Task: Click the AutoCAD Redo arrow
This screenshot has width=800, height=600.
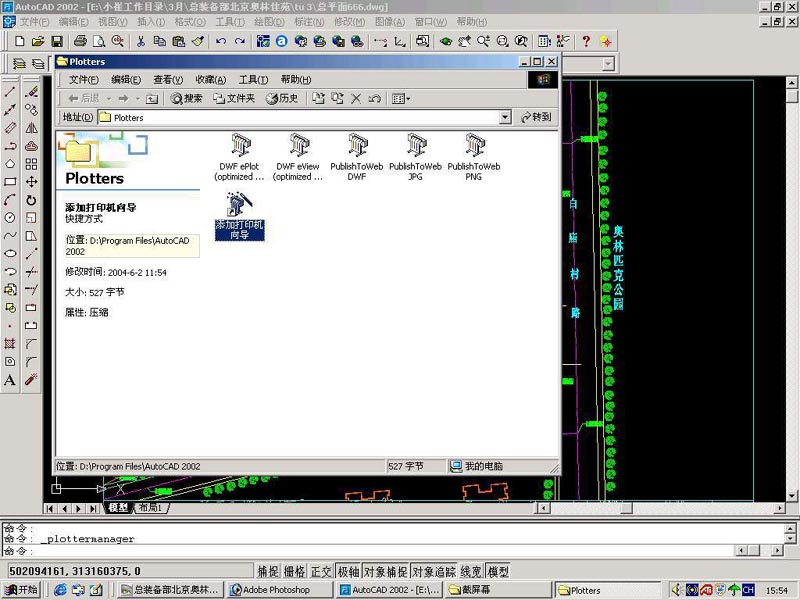Action: coord(239,41)
